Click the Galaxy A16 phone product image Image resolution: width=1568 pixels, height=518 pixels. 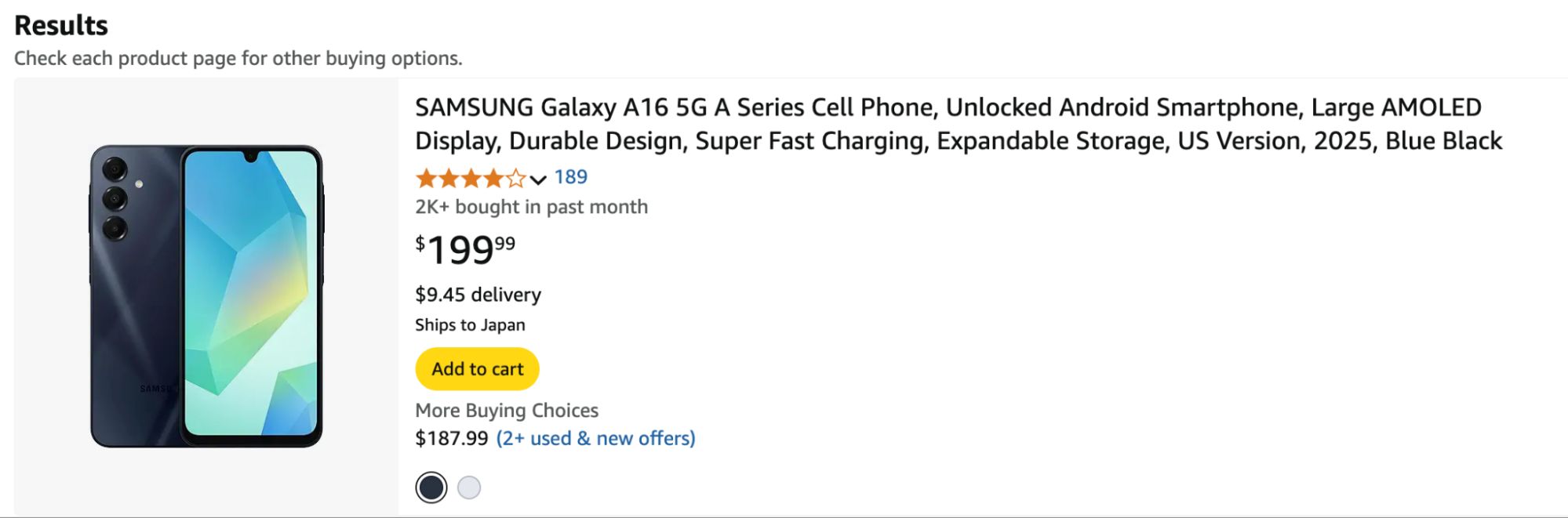tap(206, 296)
